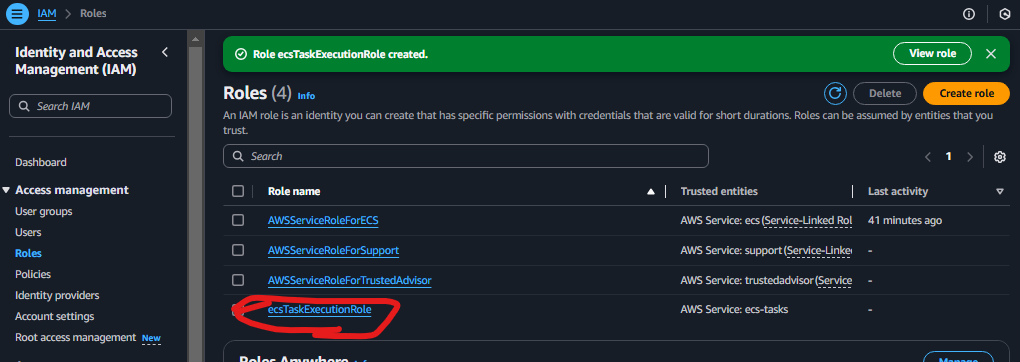Click the View role button
Image resolution: width=1020 pixels, height=362 pixels.
[932, 53]
